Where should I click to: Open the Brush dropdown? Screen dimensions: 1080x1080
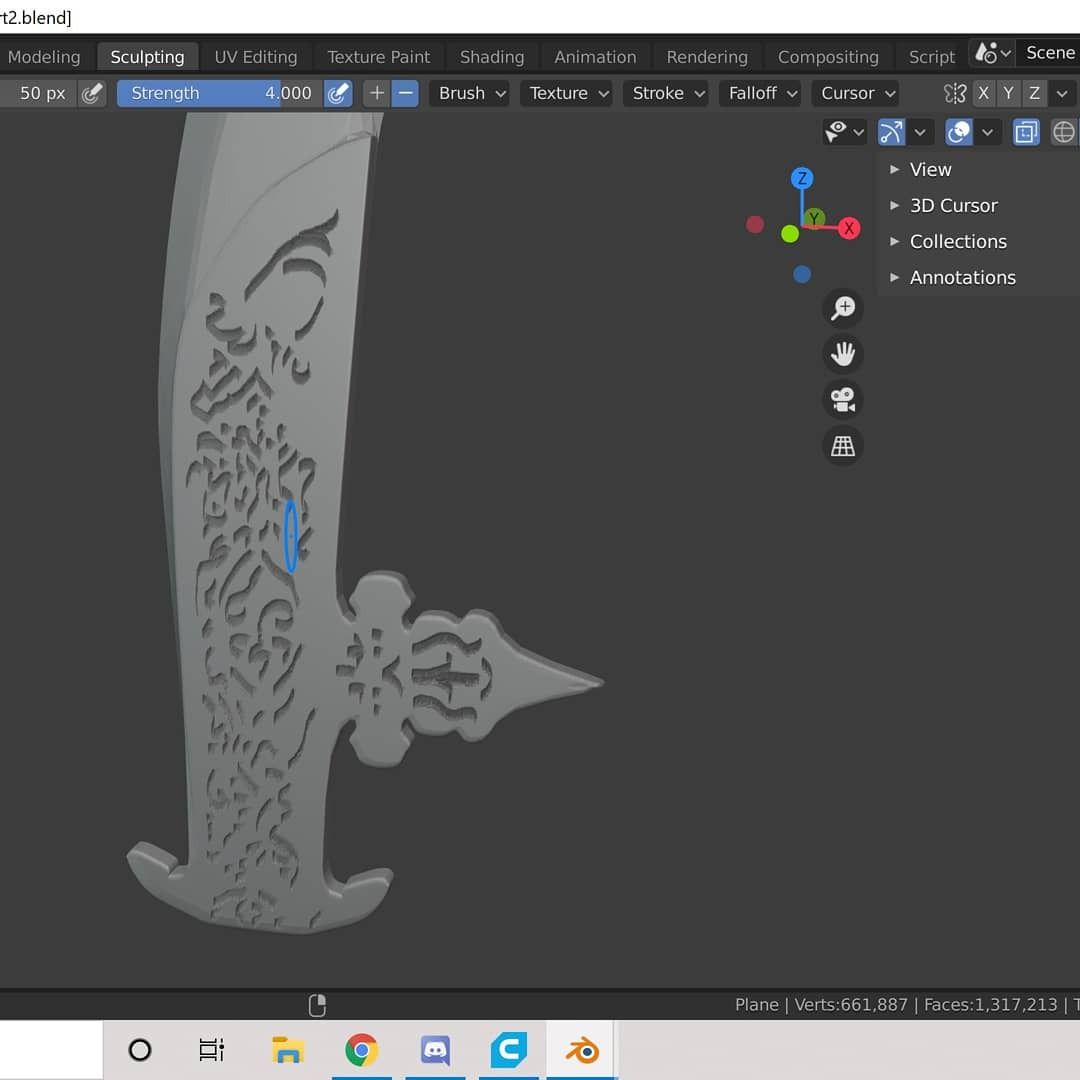471,93
